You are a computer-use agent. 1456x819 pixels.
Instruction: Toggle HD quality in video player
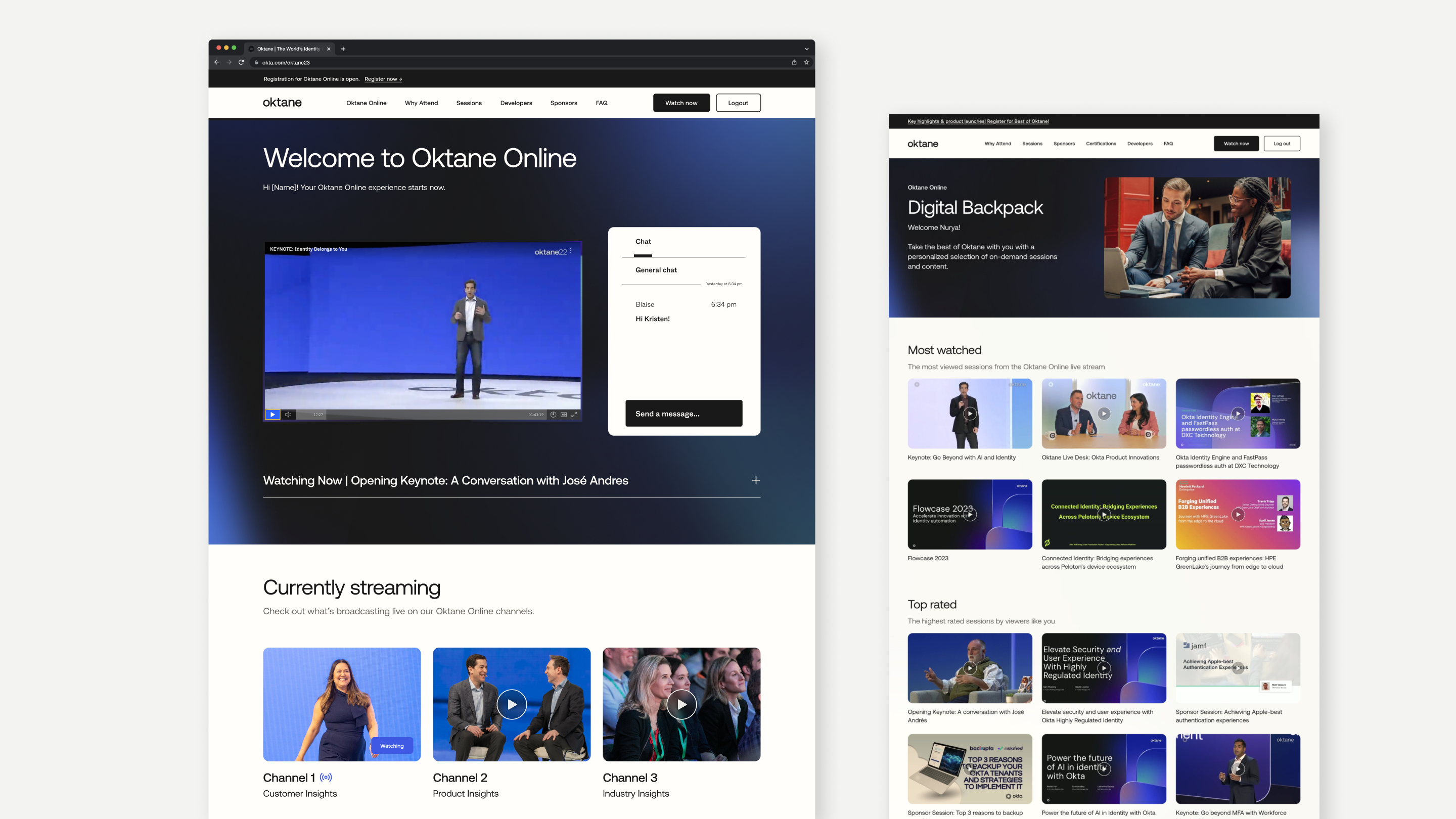564,415
